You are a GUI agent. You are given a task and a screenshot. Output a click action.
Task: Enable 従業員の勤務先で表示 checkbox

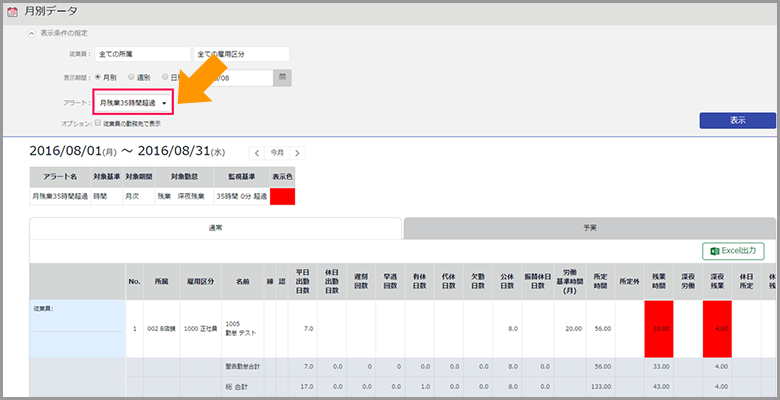click(97, 123)
